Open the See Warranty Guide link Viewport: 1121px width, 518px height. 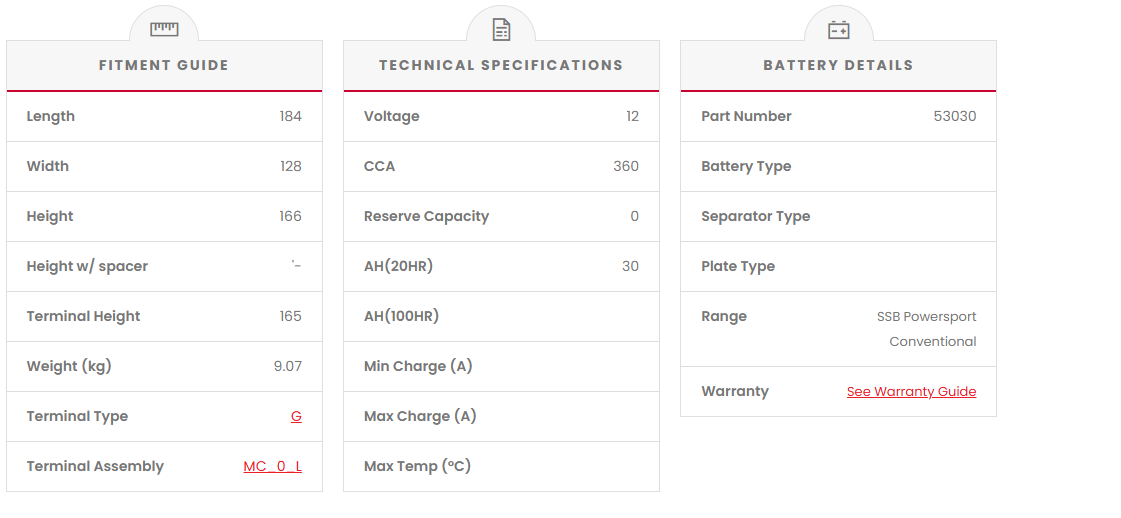click(x=911, y=392)
